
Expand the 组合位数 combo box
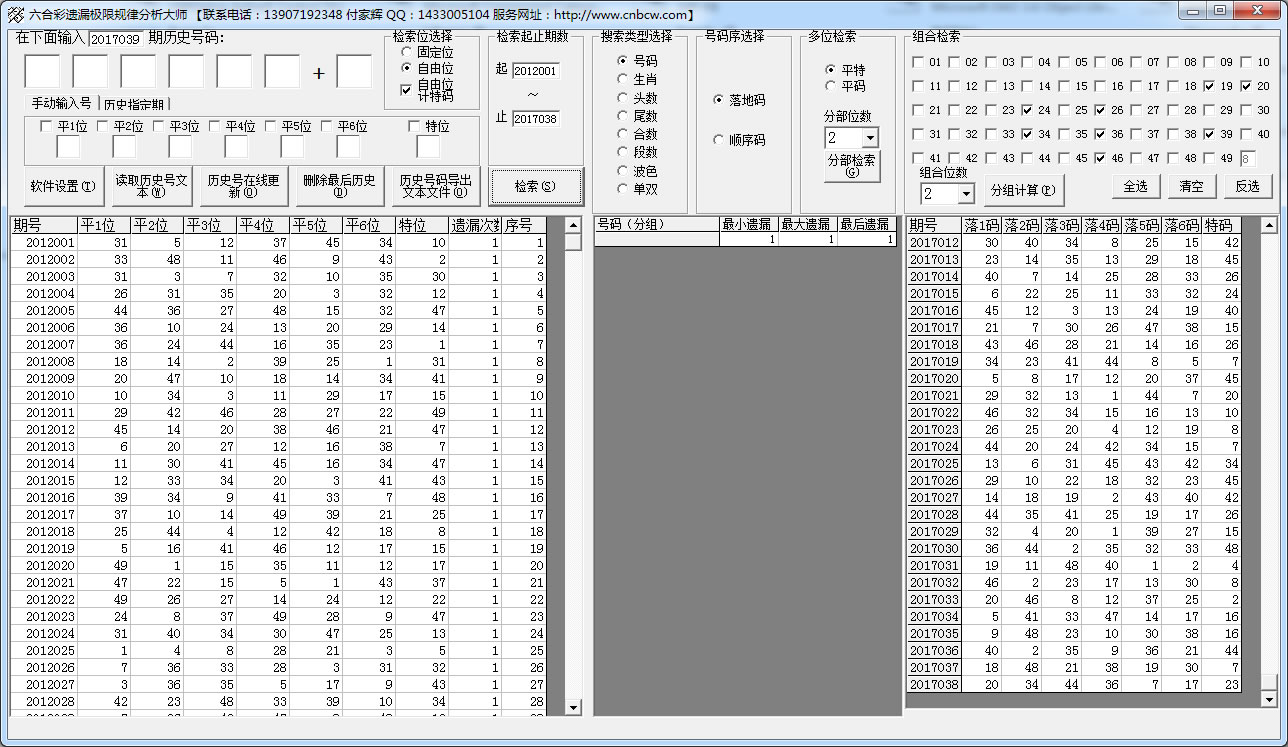pyautogui.click(x=965, y=194)
